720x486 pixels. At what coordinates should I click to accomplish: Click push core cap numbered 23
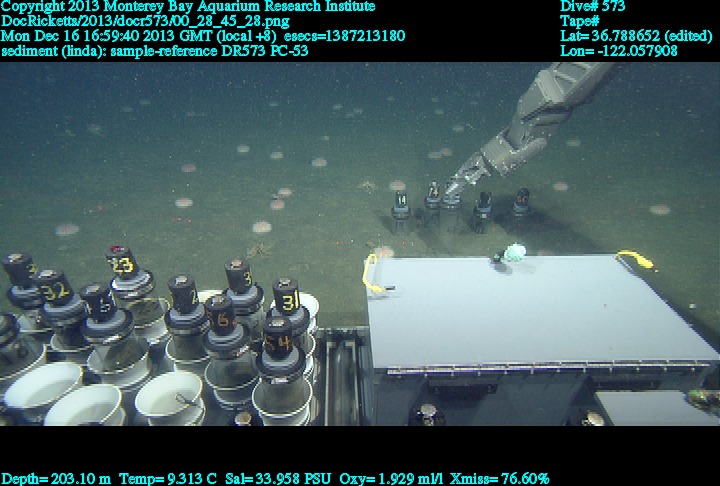122,262
